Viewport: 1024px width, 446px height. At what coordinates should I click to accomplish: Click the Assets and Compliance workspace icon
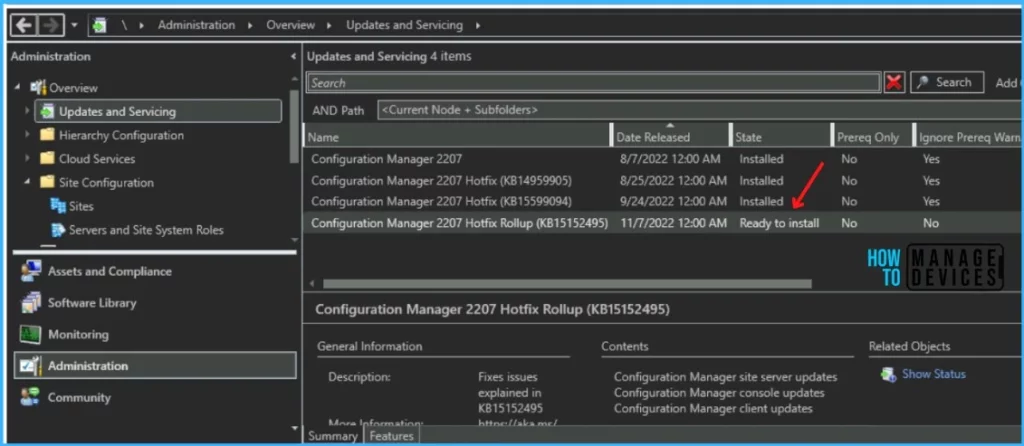31,271
